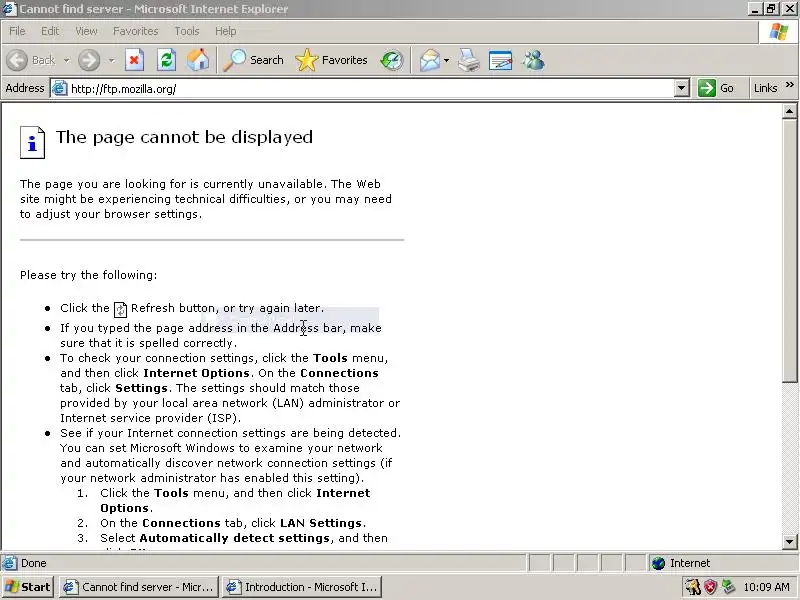This screenshot has width=800, height=600.
Task: Click the green Go button
Action: tap(716, 88)
